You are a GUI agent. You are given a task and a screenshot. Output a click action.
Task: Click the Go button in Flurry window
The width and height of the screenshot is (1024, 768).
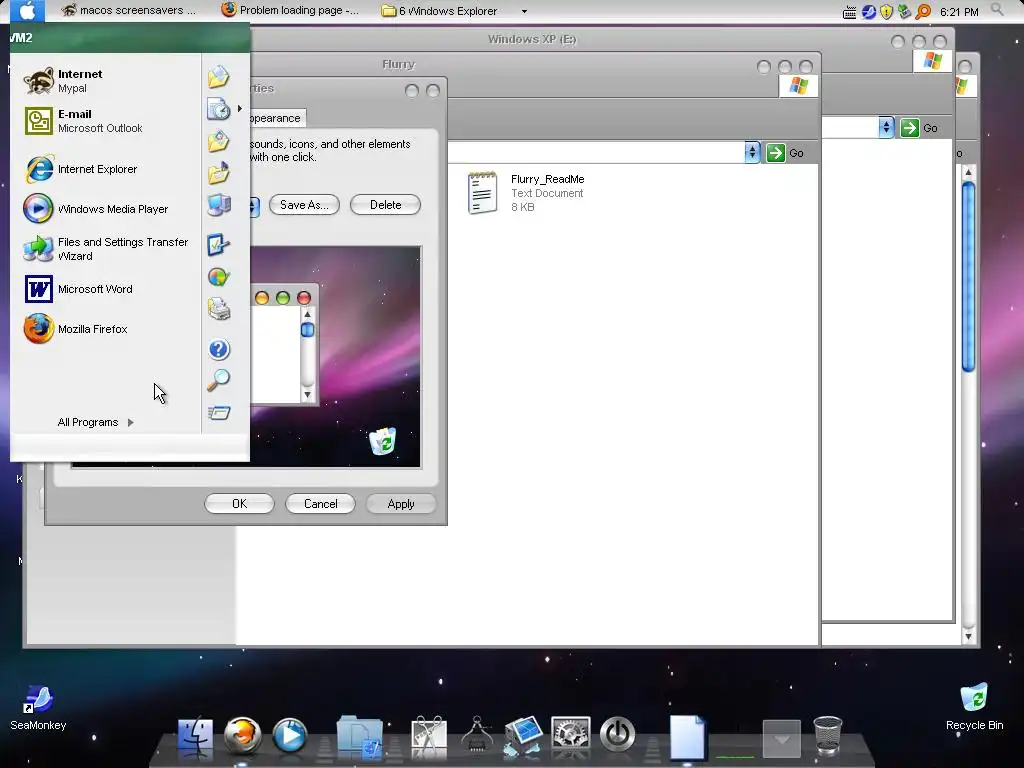point(786,153)
